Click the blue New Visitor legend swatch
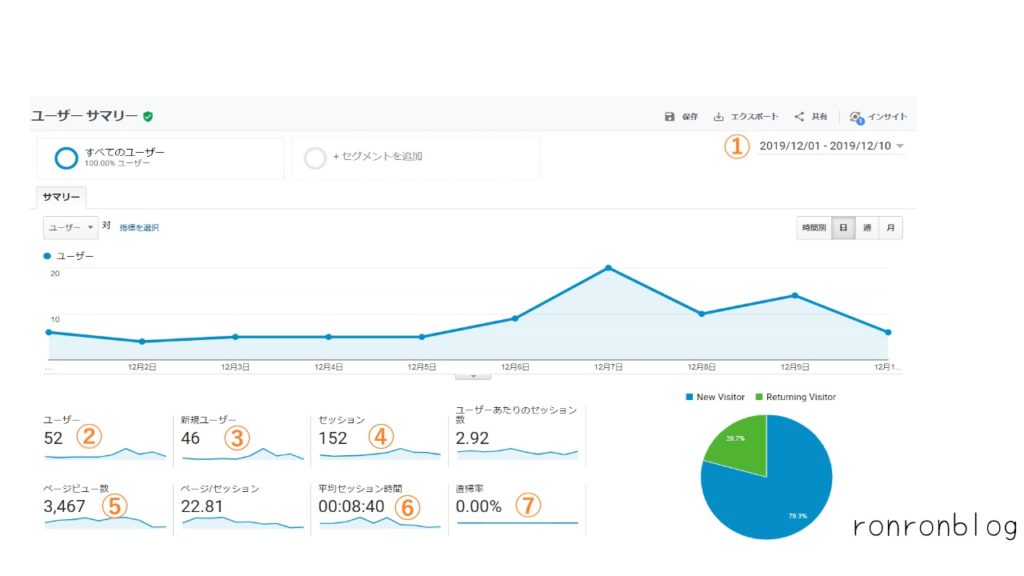Screen dimensions: 1024x576 tap(689, 397)
